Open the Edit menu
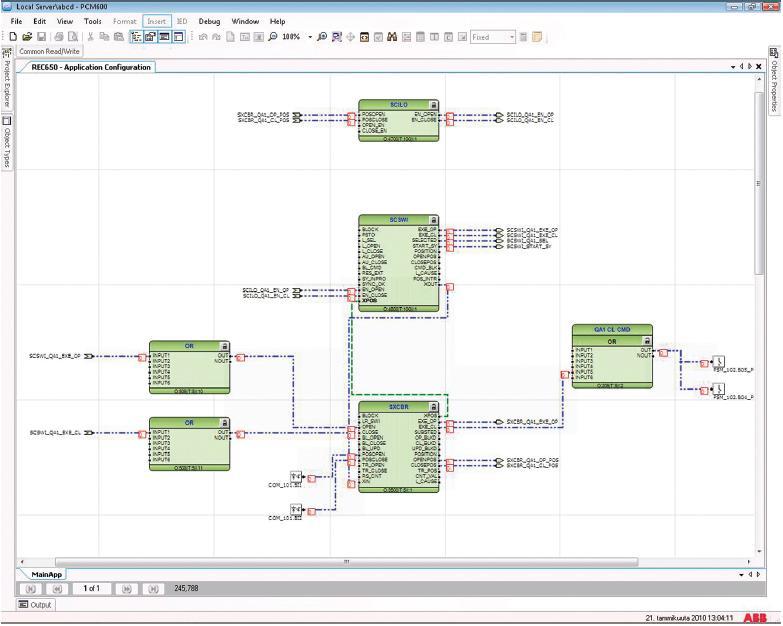783x626 pixels. [x=39, y=21]
